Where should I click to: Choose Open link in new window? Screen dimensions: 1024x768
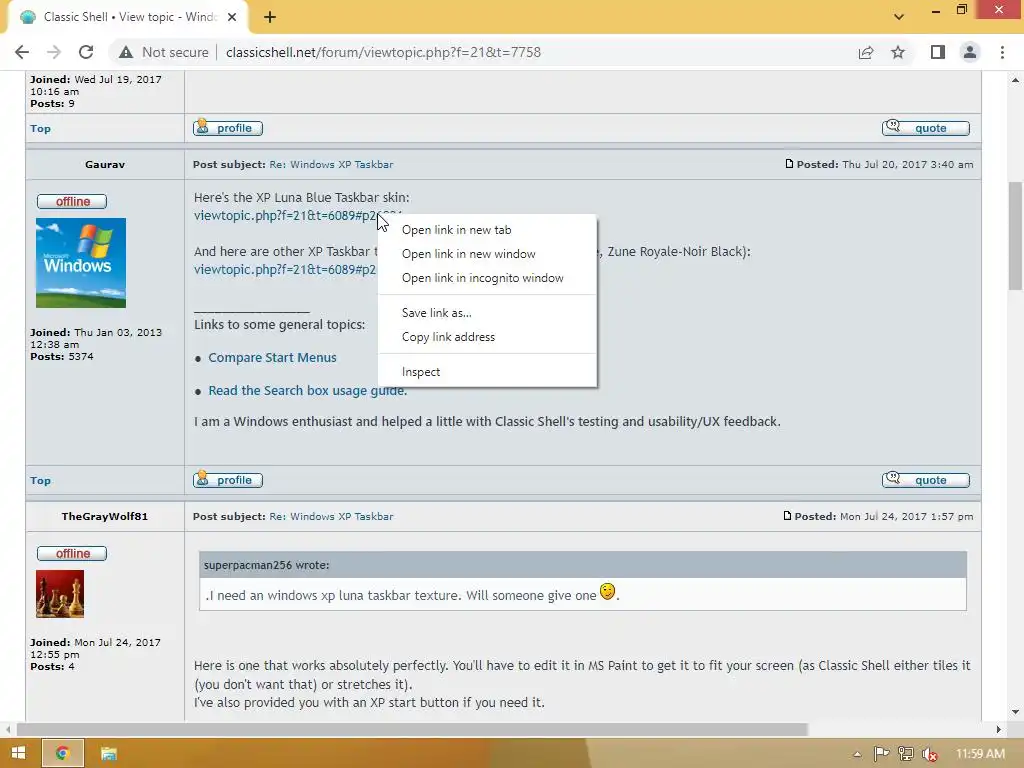tap(487, 254)
